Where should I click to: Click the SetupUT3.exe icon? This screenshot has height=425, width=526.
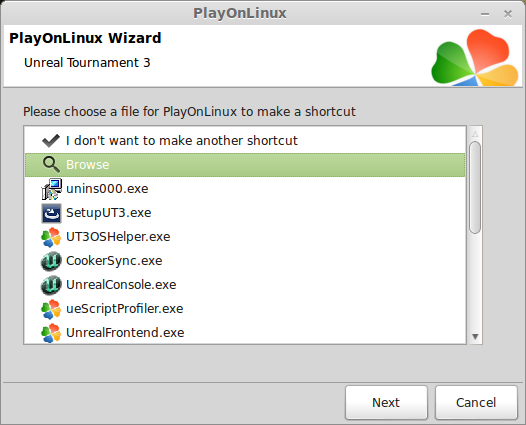pos(51,213)
